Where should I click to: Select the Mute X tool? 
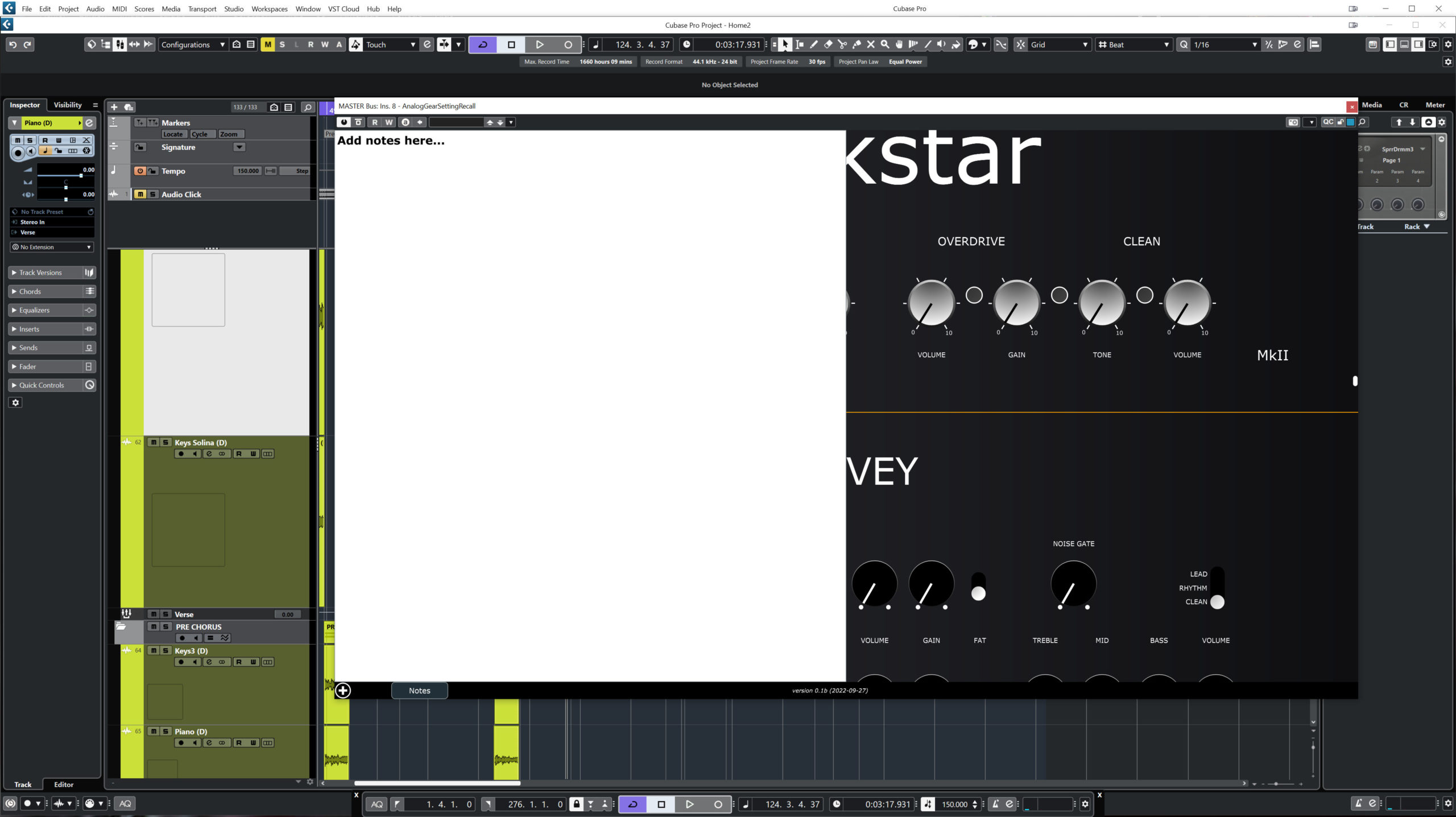pyautogui.click(x=871, y=44)
